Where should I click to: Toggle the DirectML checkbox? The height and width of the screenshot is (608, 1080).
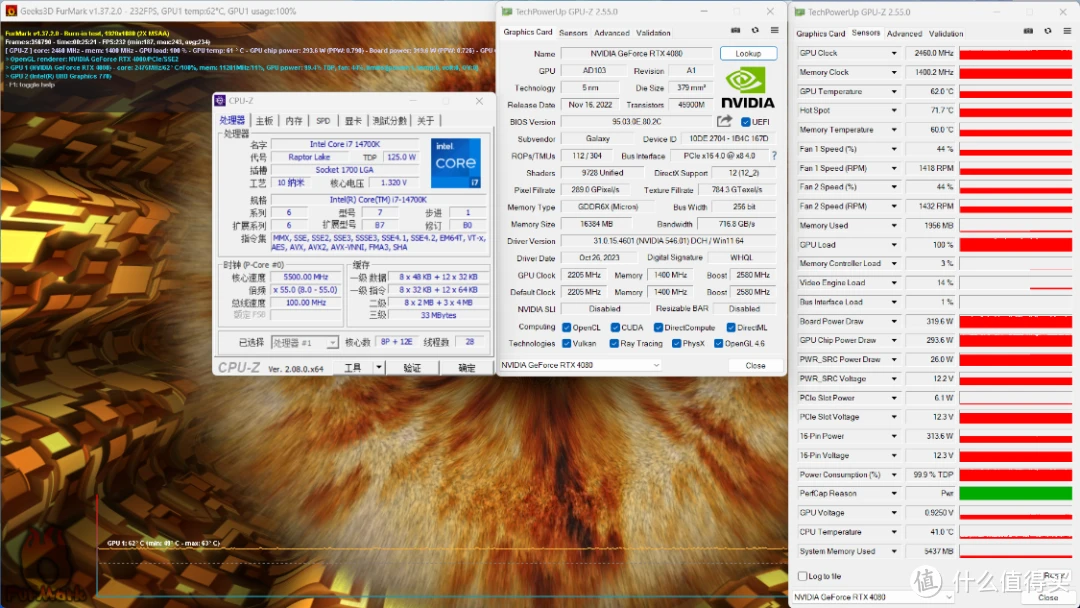pyautogui.click(x=731, y=328)
